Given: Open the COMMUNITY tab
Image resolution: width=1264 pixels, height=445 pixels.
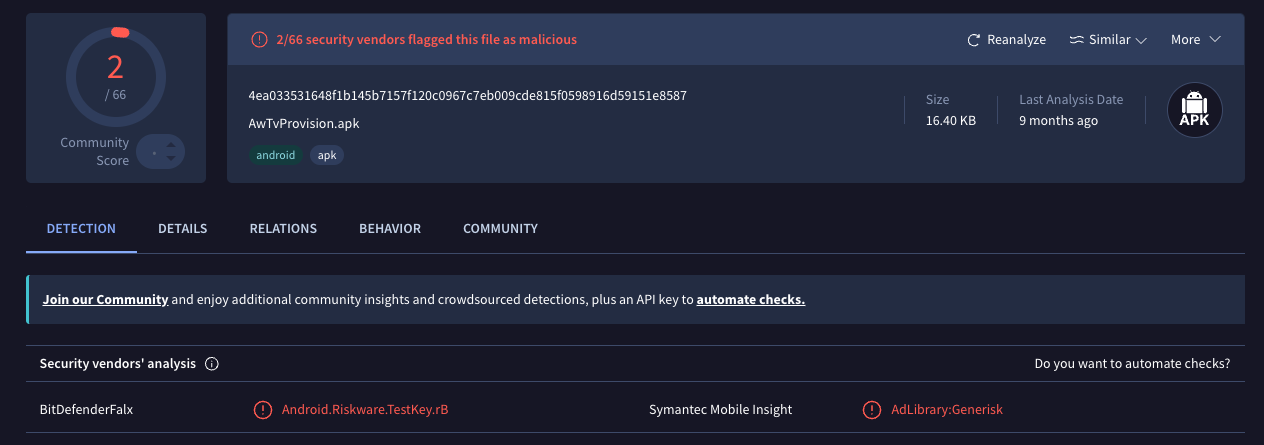Looking at the screenshot, I should (x=500, y=229).
